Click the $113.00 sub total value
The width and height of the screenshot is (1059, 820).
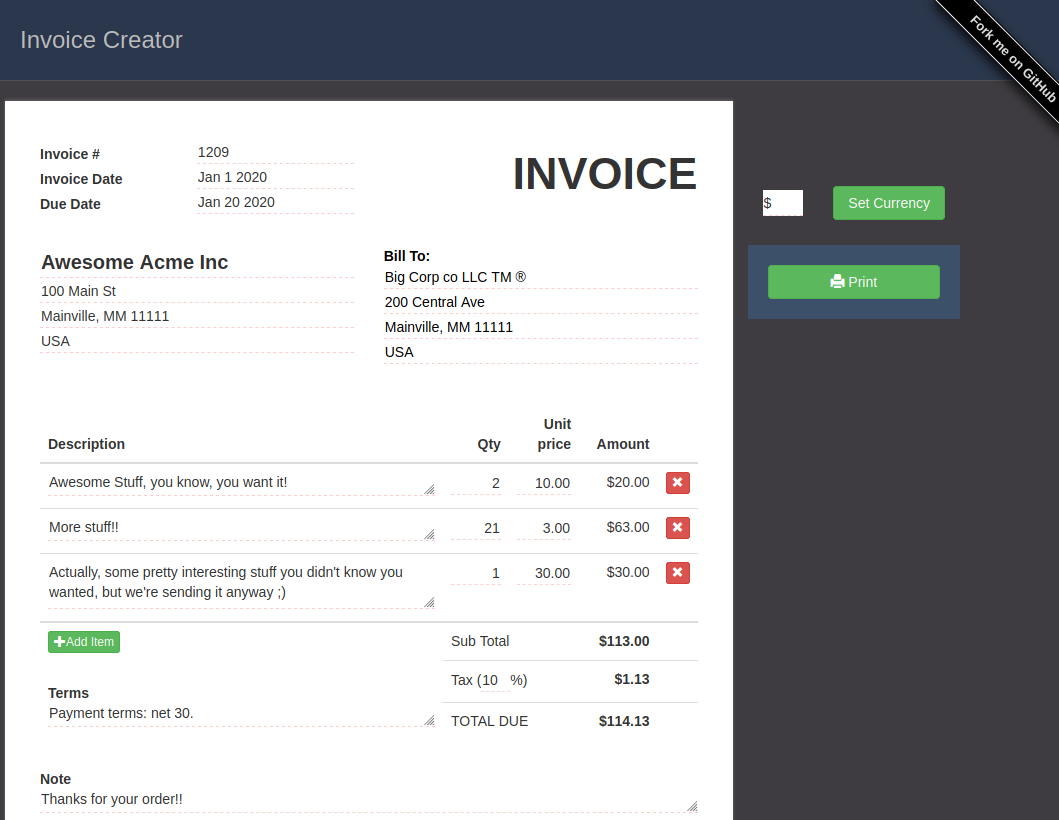[x=624, y=641]
